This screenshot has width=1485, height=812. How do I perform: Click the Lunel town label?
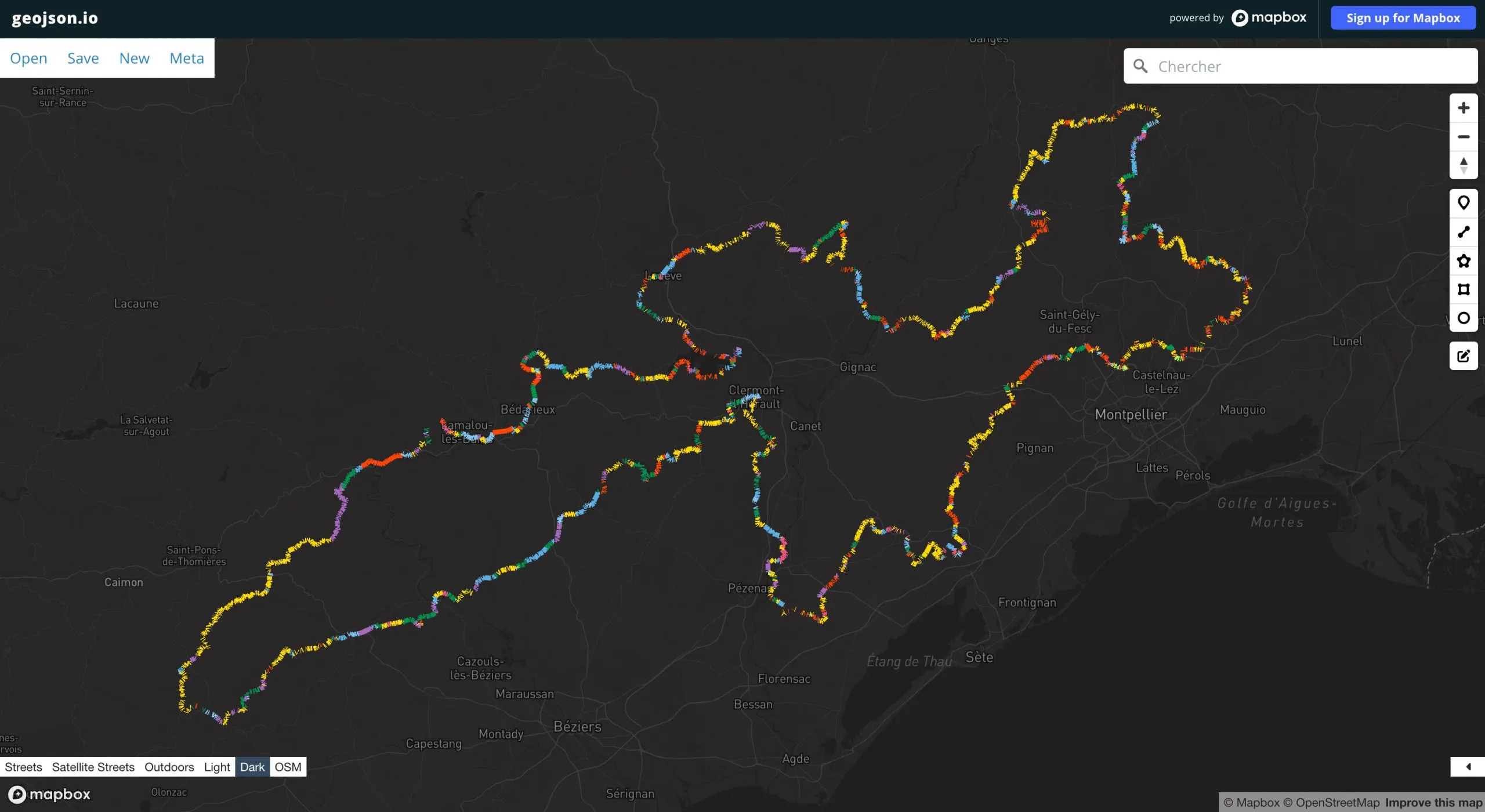[1347, 341]
